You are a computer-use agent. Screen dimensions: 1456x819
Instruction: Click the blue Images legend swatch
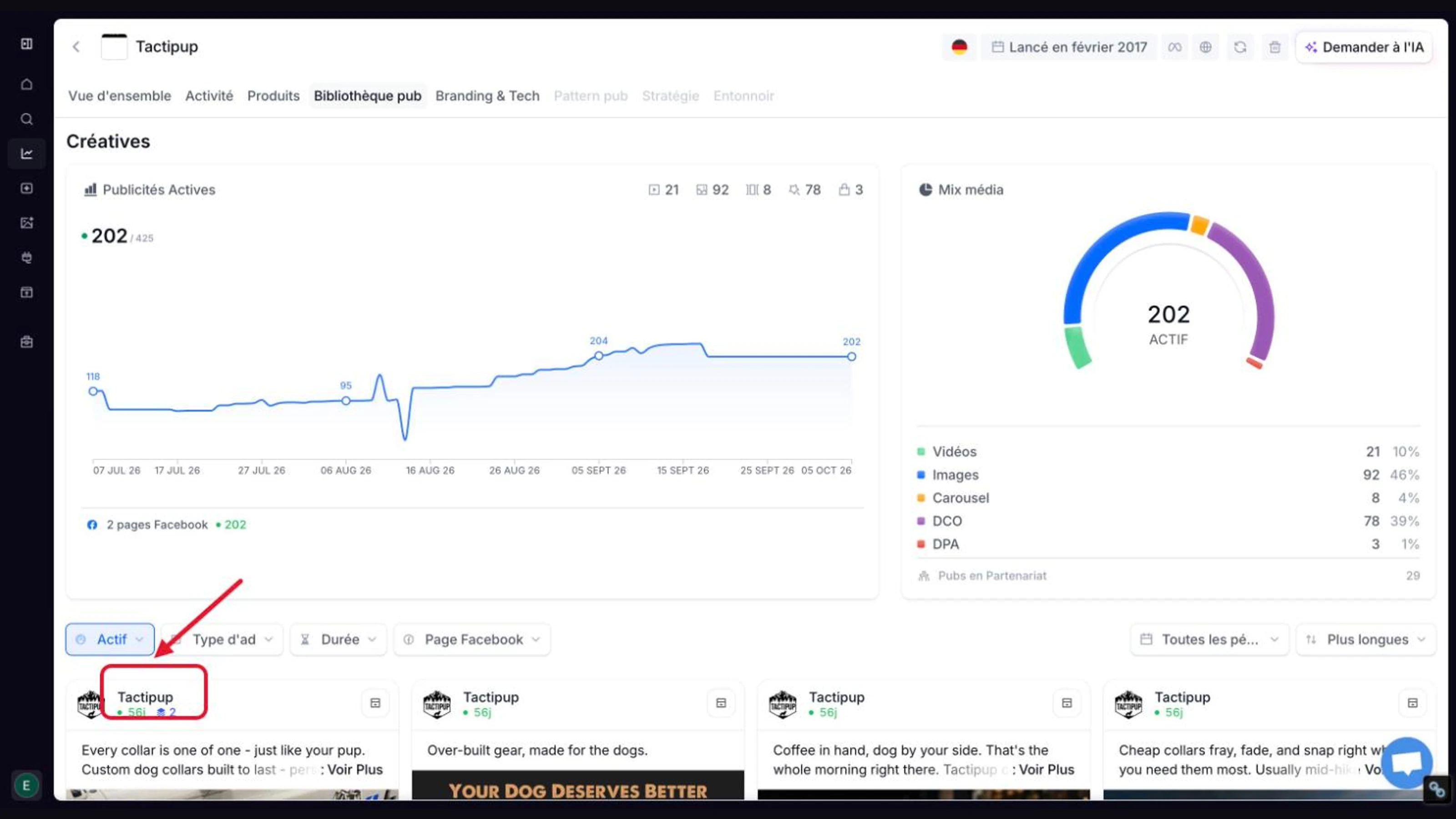coord(921,475)
